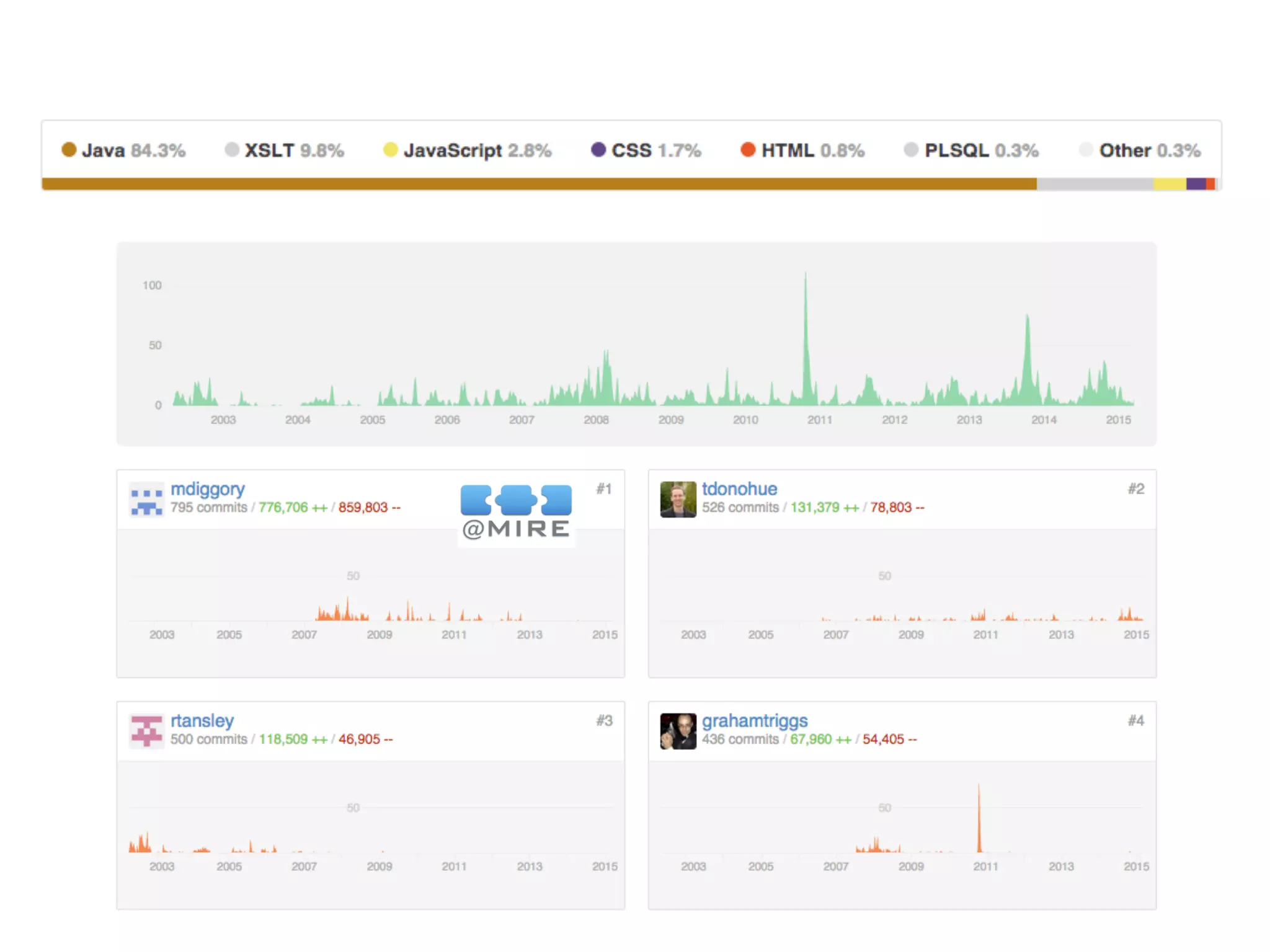Click the yellow JavaScript bar segment
1270x952 pixels.
(1170, 184)
